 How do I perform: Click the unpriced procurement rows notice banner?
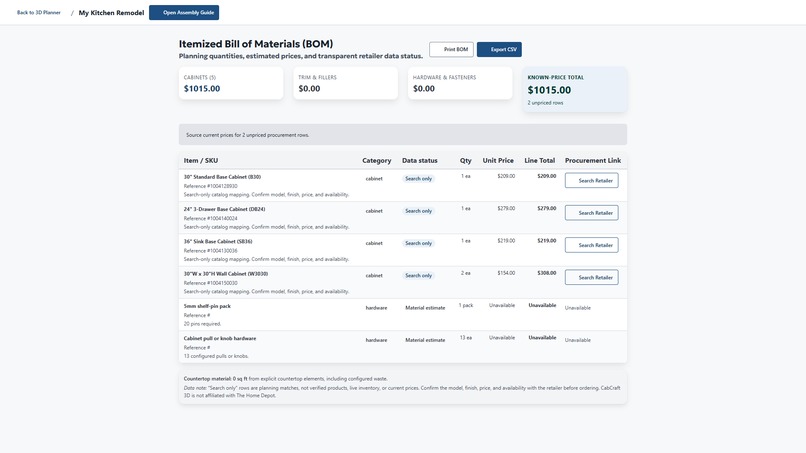(403, 135)
